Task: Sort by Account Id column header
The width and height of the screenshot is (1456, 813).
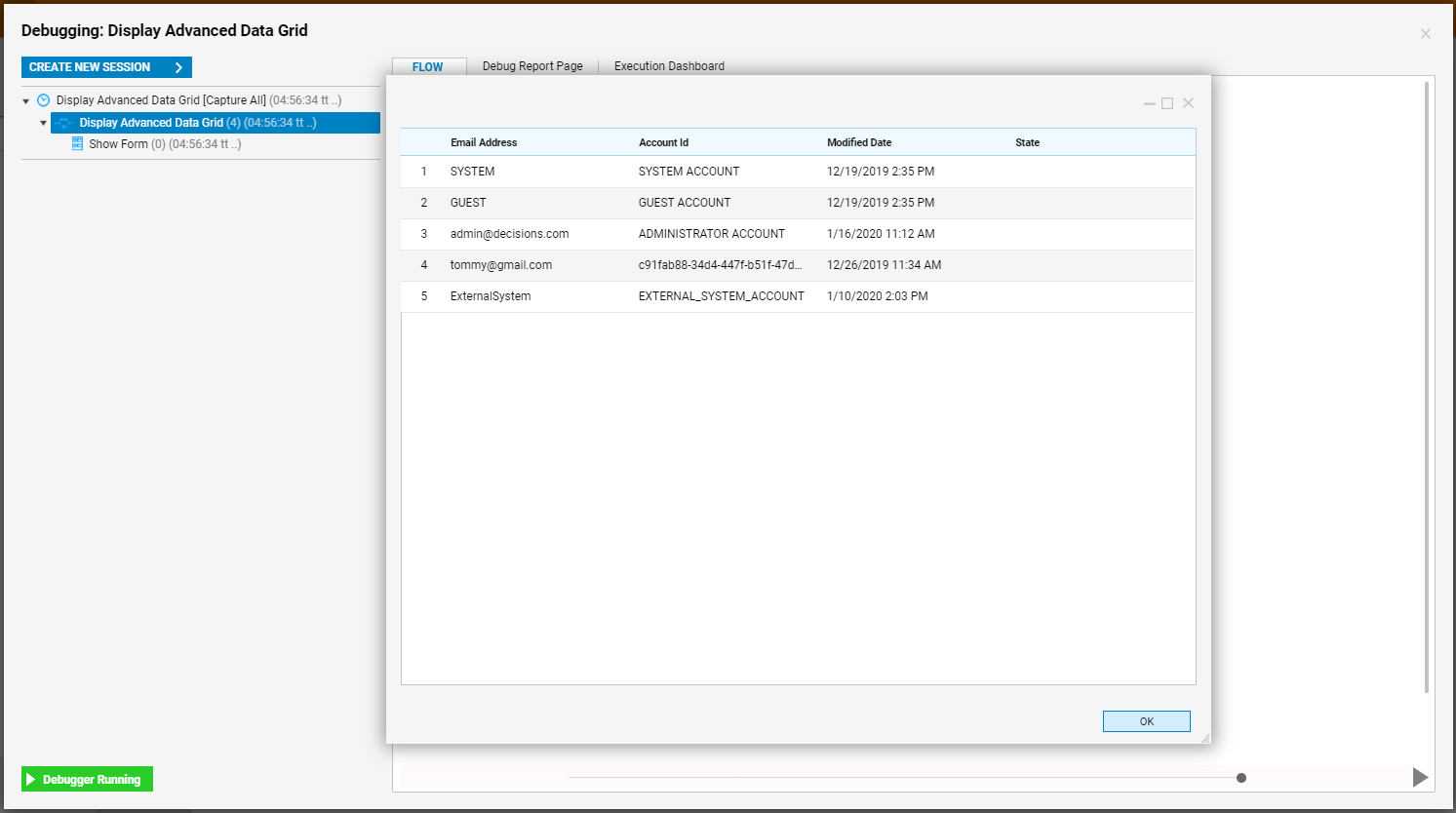Action: (663, 142)
